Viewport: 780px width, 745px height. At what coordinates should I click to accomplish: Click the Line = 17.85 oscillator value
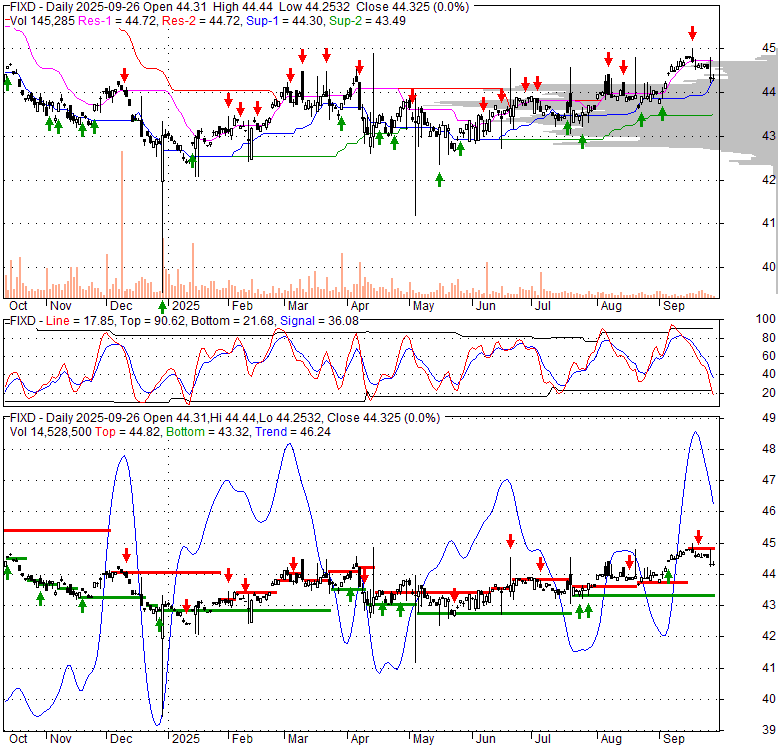tap(80, 321)
